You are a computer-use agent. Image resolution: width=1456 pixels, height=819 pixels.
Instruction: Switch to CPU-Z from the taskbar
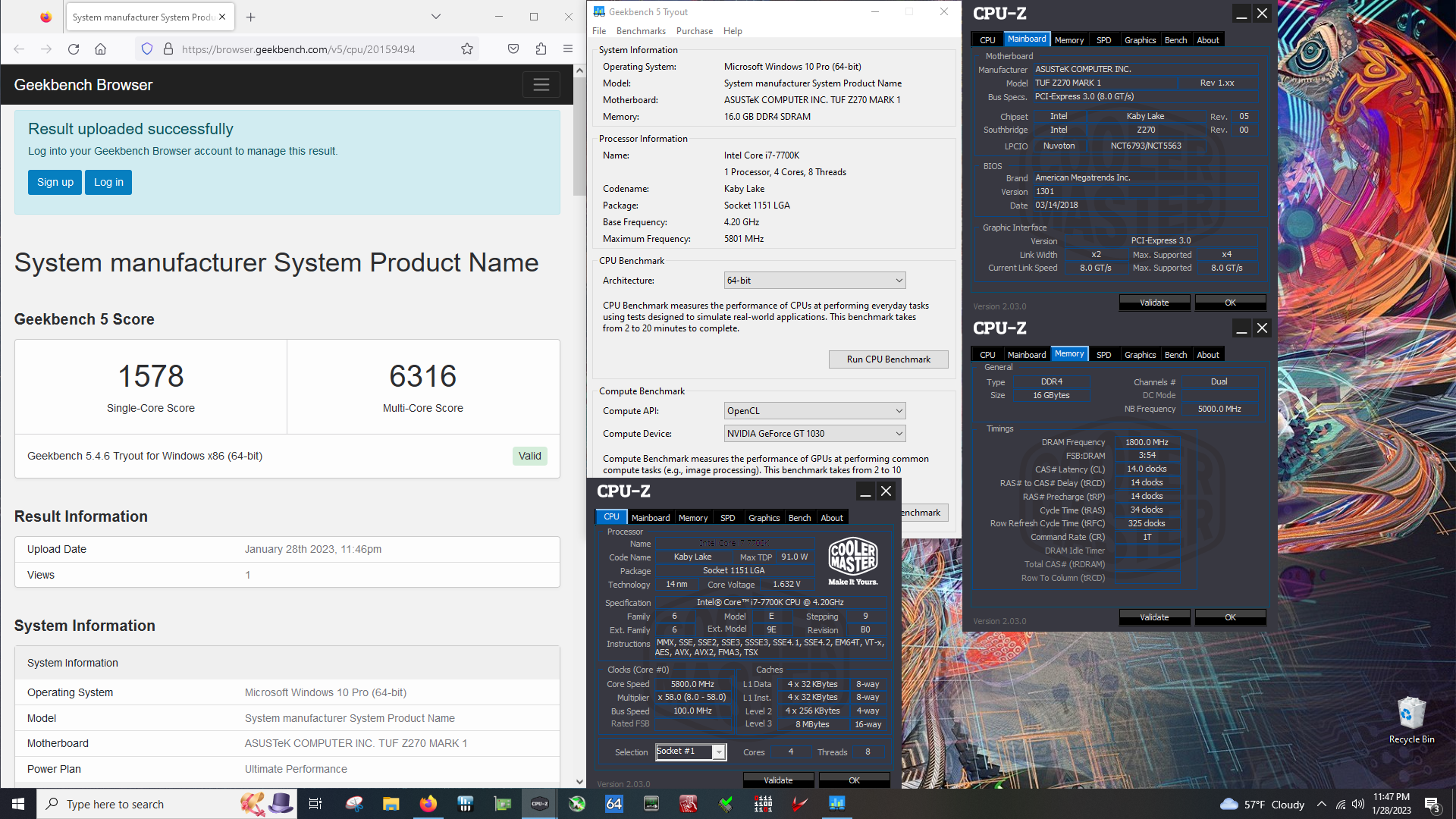pyautogui.click(x=540, y=804)
